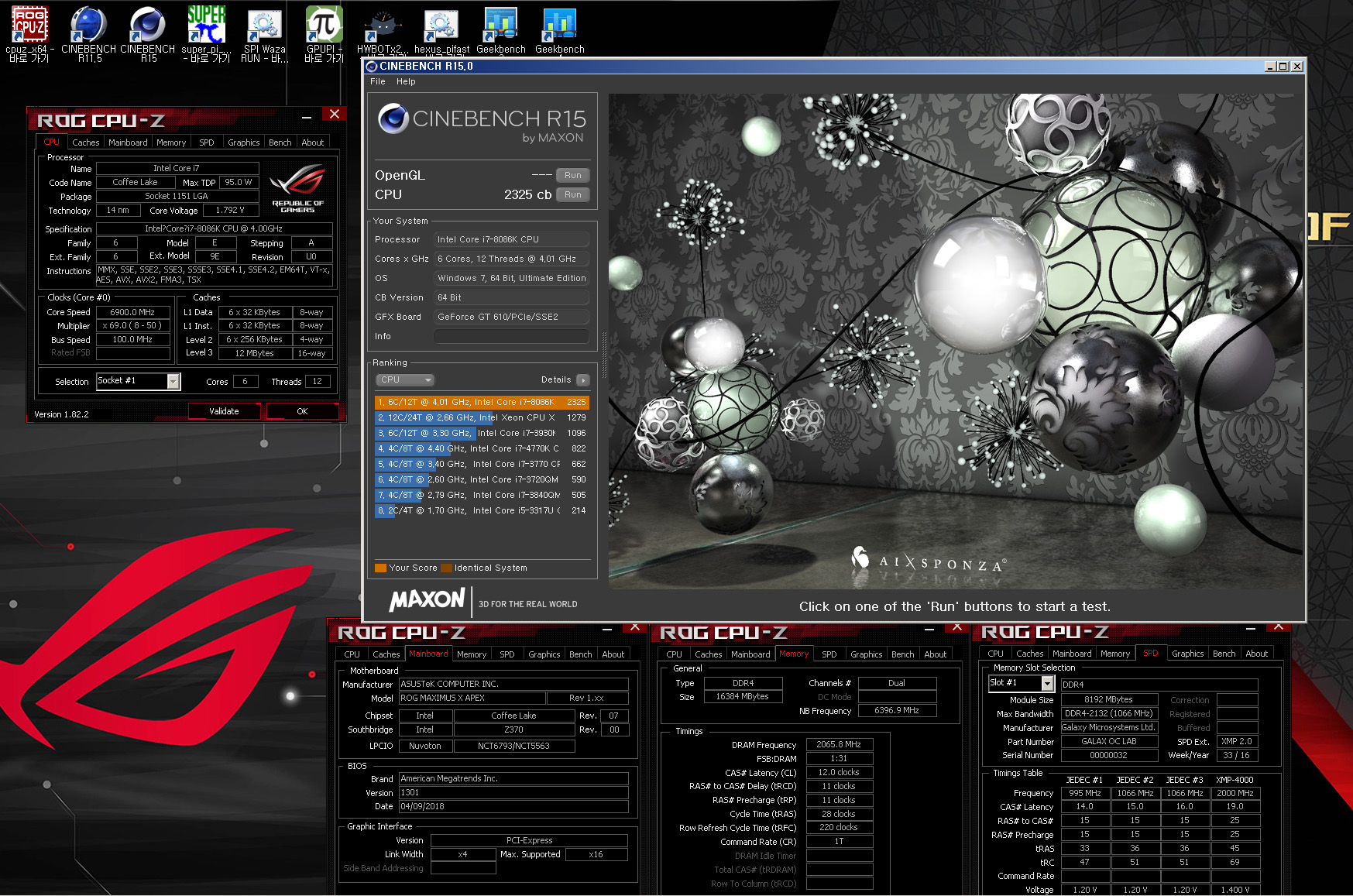Select ranking row 8 Intel Core i5-3317U

coord(482,510)
